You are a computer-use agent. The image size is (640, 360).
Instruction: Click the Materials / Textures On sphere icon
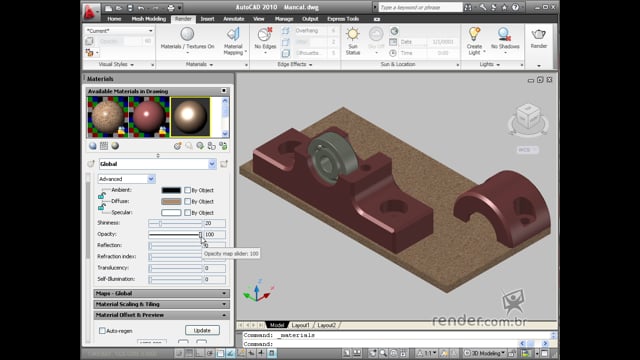coord(187,34)
